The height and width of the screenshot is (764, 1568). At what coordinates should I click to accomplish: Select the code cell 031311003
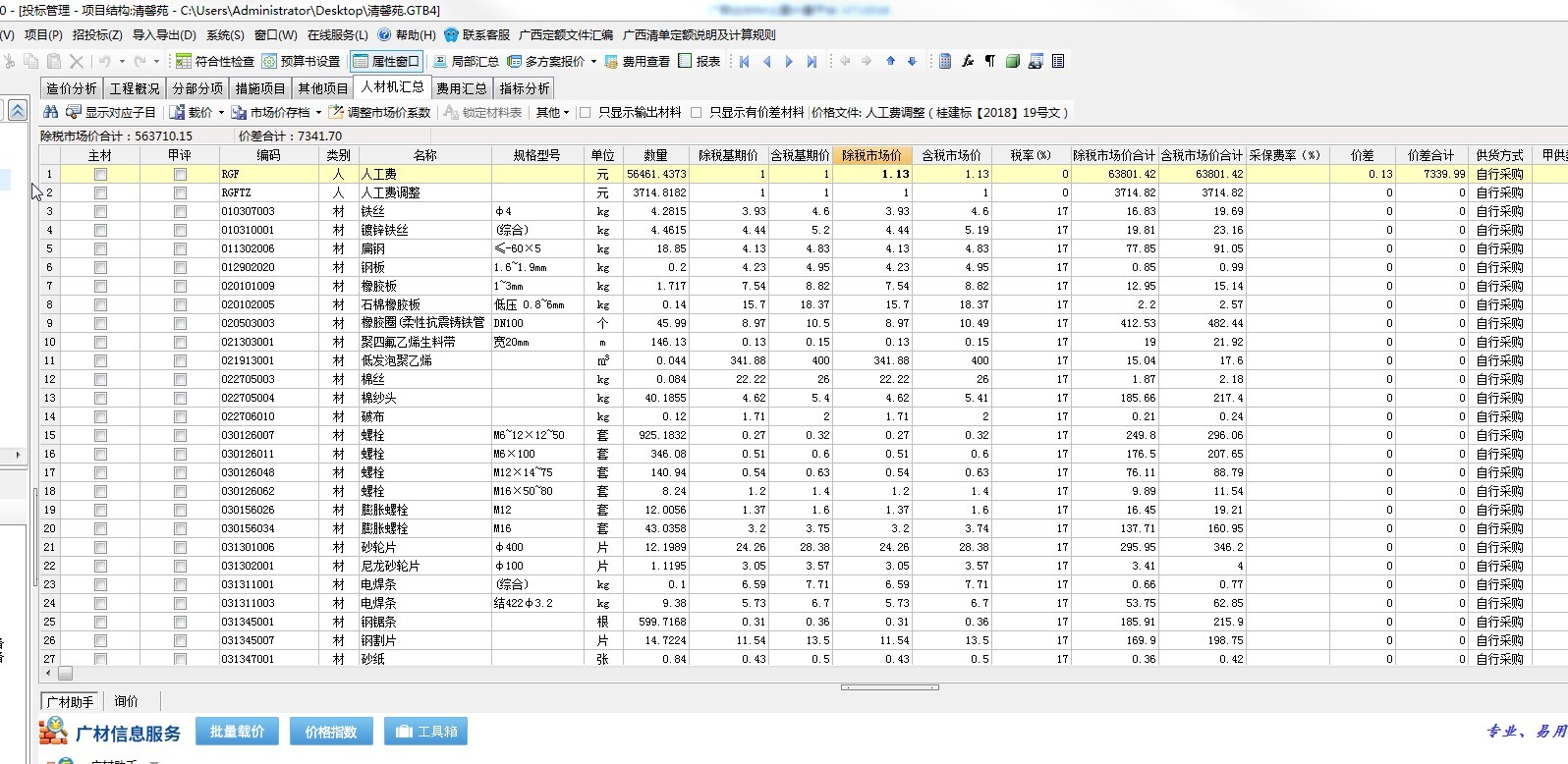[268, 603]
